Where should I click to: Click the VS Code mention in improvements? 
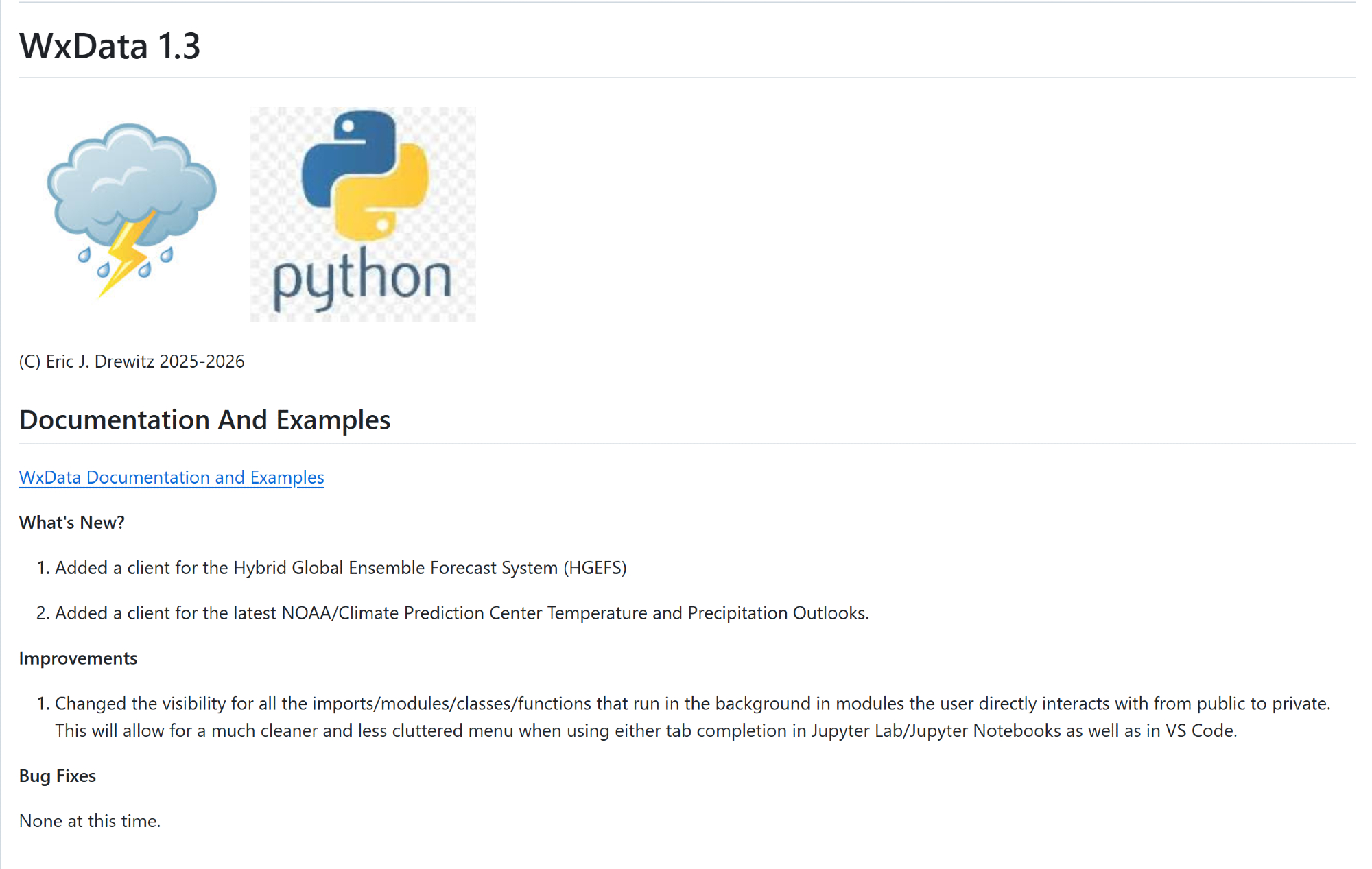pyautogui.click(x=1200, y=730)
